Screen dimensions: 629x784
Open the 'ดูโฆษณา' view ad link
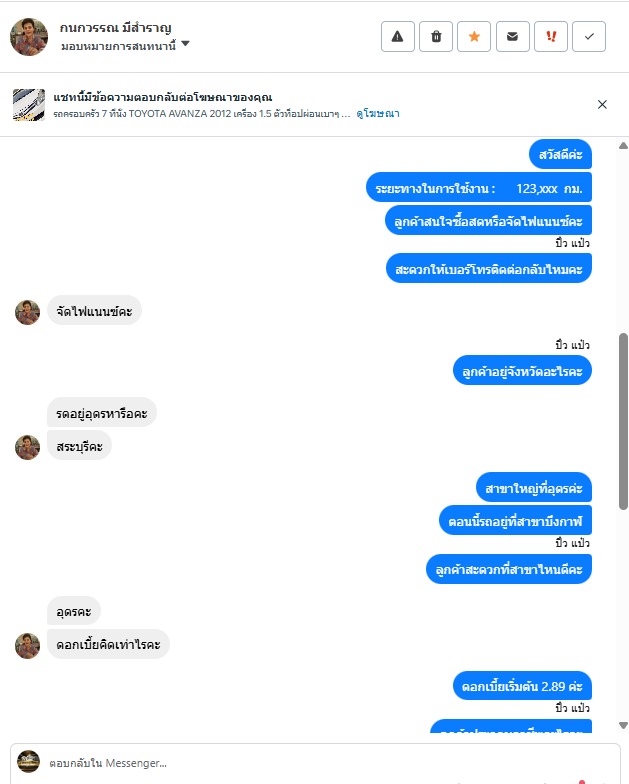click(378, 114)
